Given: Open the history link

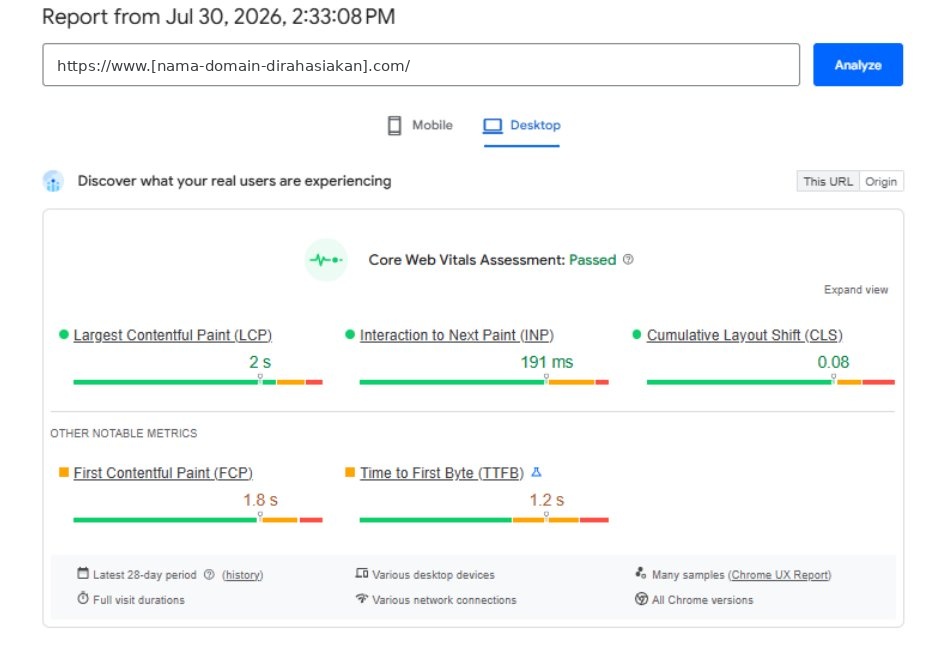Looking at the screenshot, I should pos(242,575).
